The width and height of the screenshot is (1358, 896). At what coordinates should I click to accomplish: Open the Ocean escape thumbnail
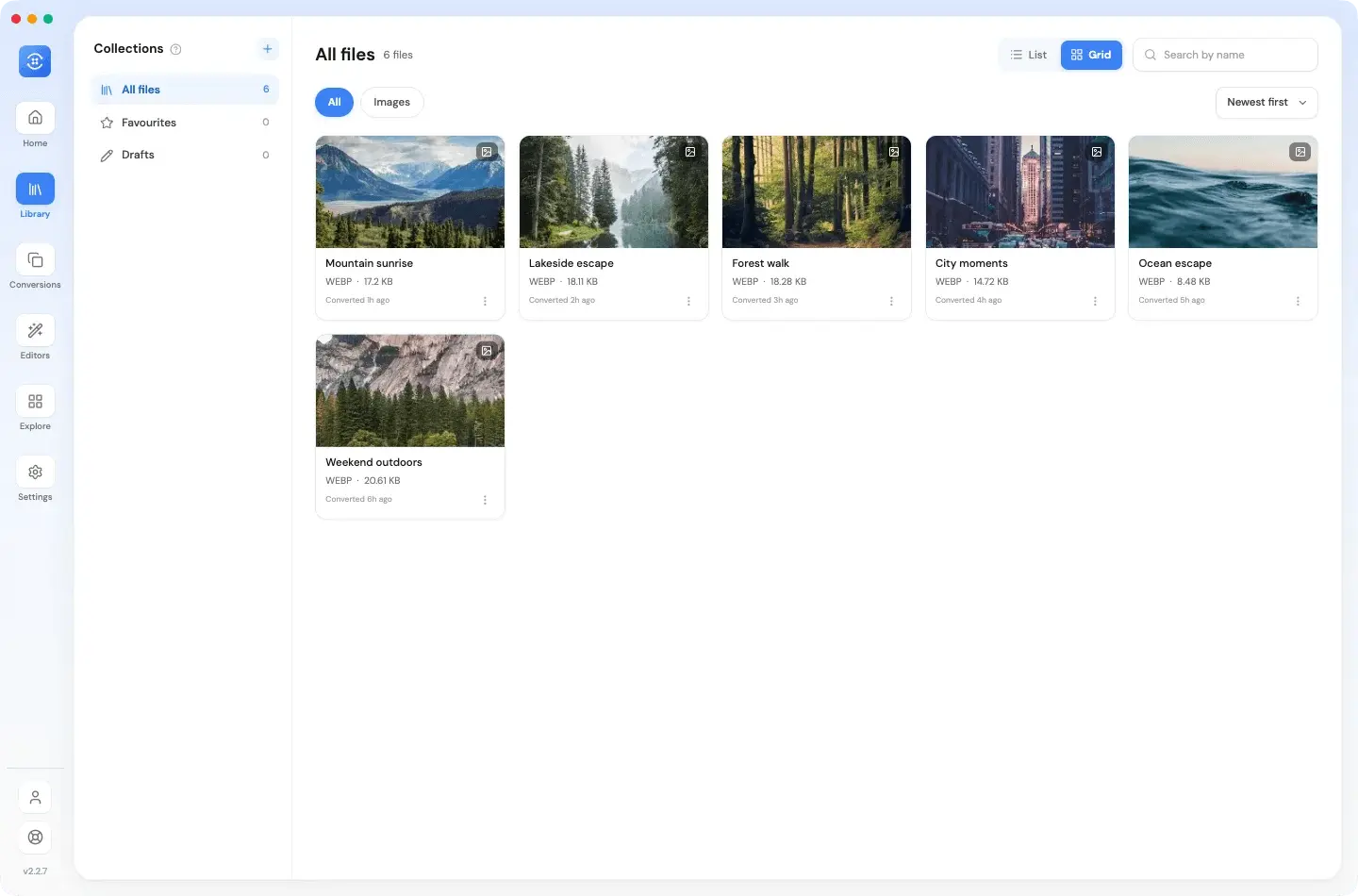coord(1223,191)
